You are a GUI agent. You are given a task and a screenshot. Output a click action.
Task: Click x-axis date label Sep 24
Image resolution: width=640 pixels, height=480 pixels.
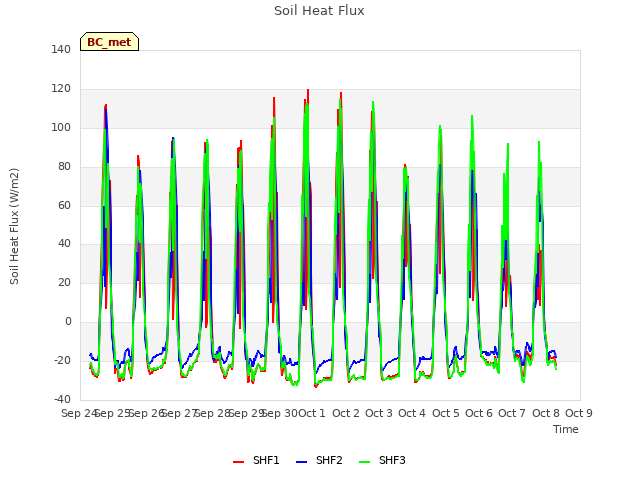[78, 413]
